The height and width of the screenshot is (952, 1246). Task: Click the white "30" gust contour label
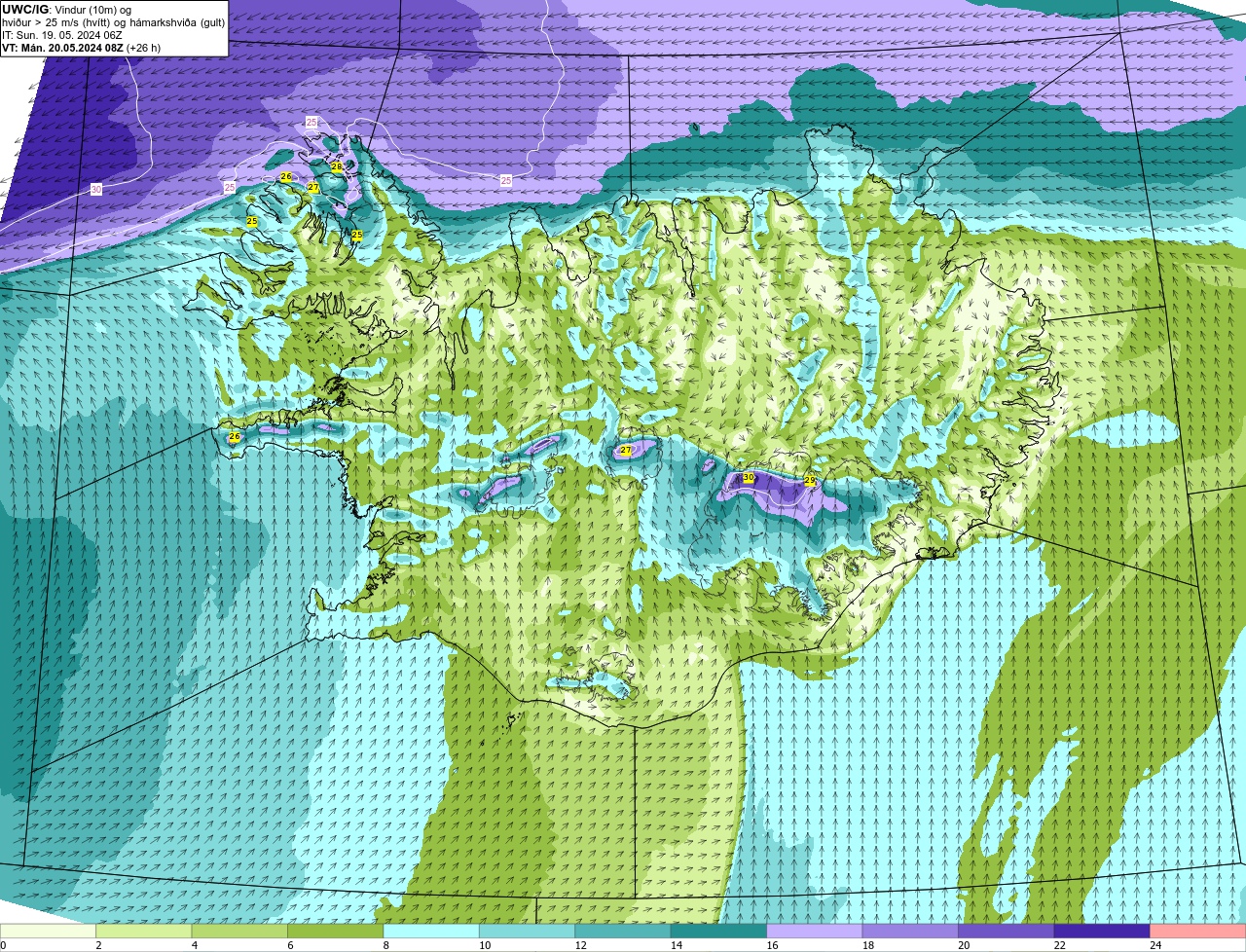coord(95,189)
